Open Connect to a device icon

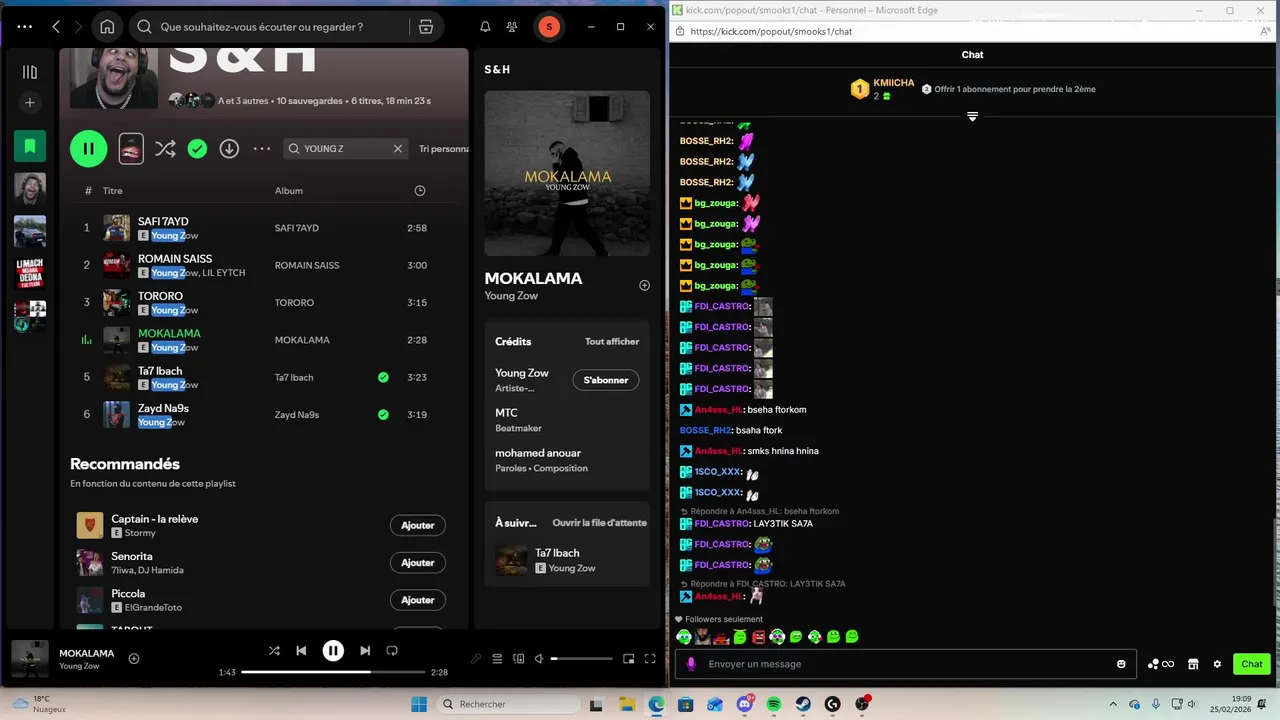tap(518, 659)
